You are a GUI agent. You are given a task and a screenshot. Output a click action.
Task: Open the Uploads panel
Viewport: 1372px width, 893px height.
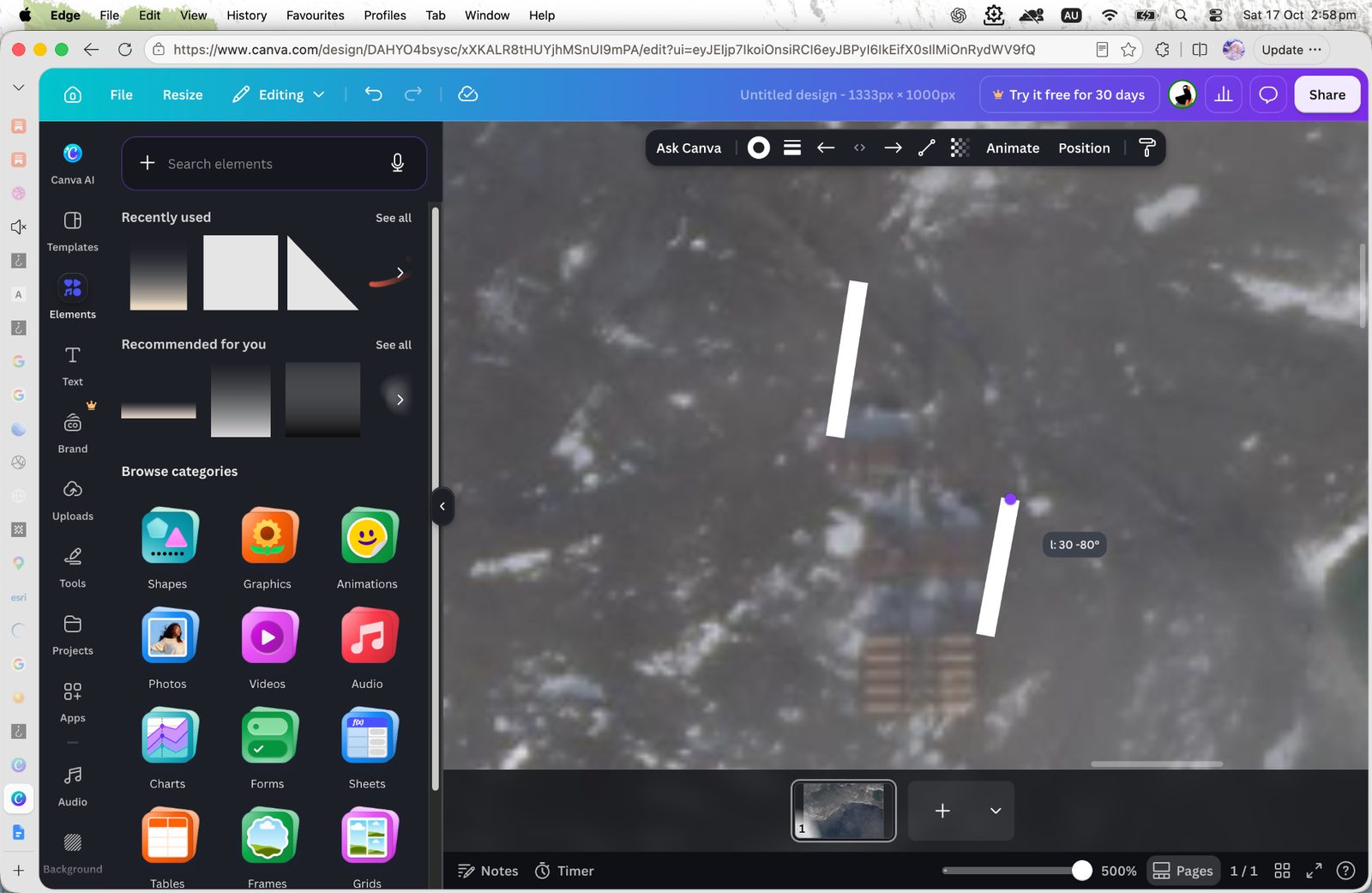(x=73, y=500)
